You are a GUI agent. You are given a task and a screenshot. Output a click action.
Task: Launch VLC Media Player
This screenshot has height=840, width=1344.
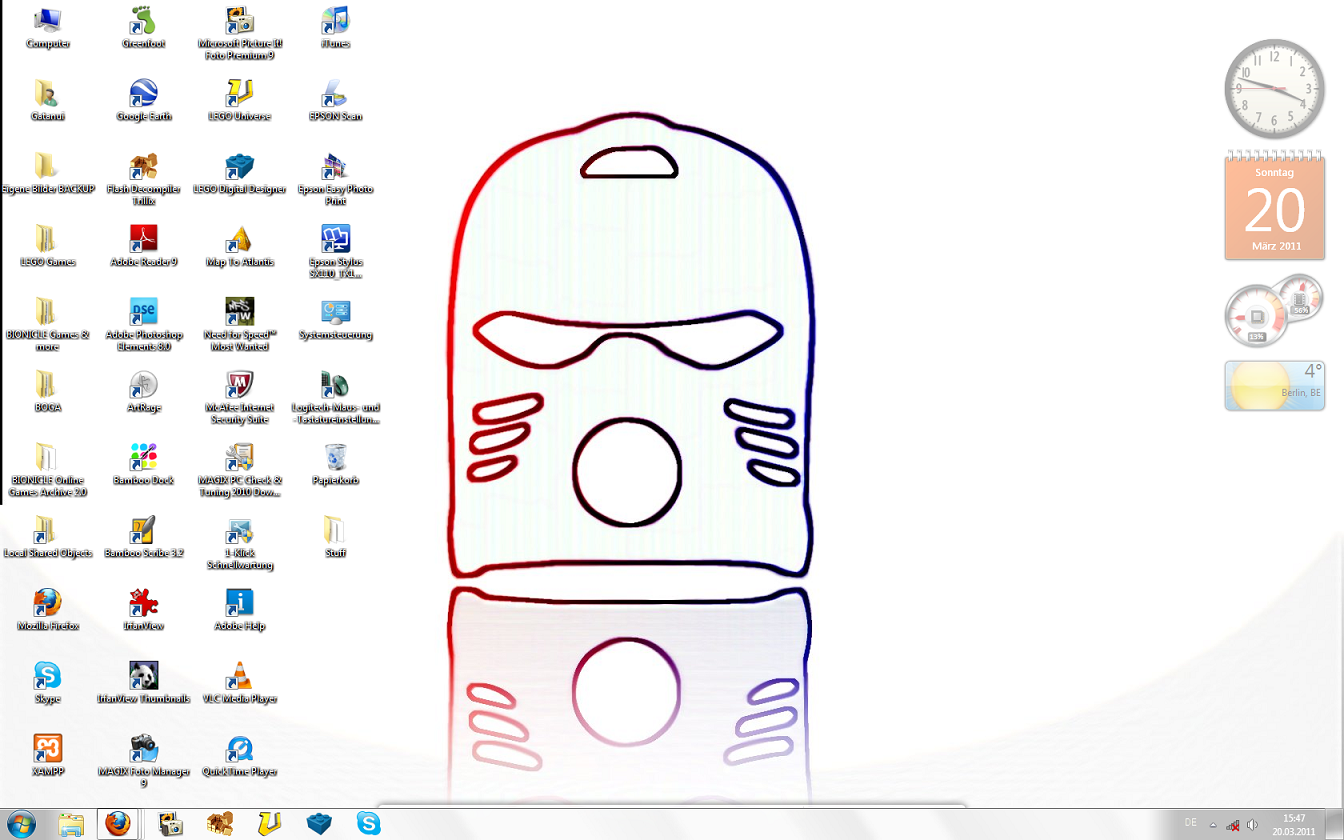(x=239, y=675)
